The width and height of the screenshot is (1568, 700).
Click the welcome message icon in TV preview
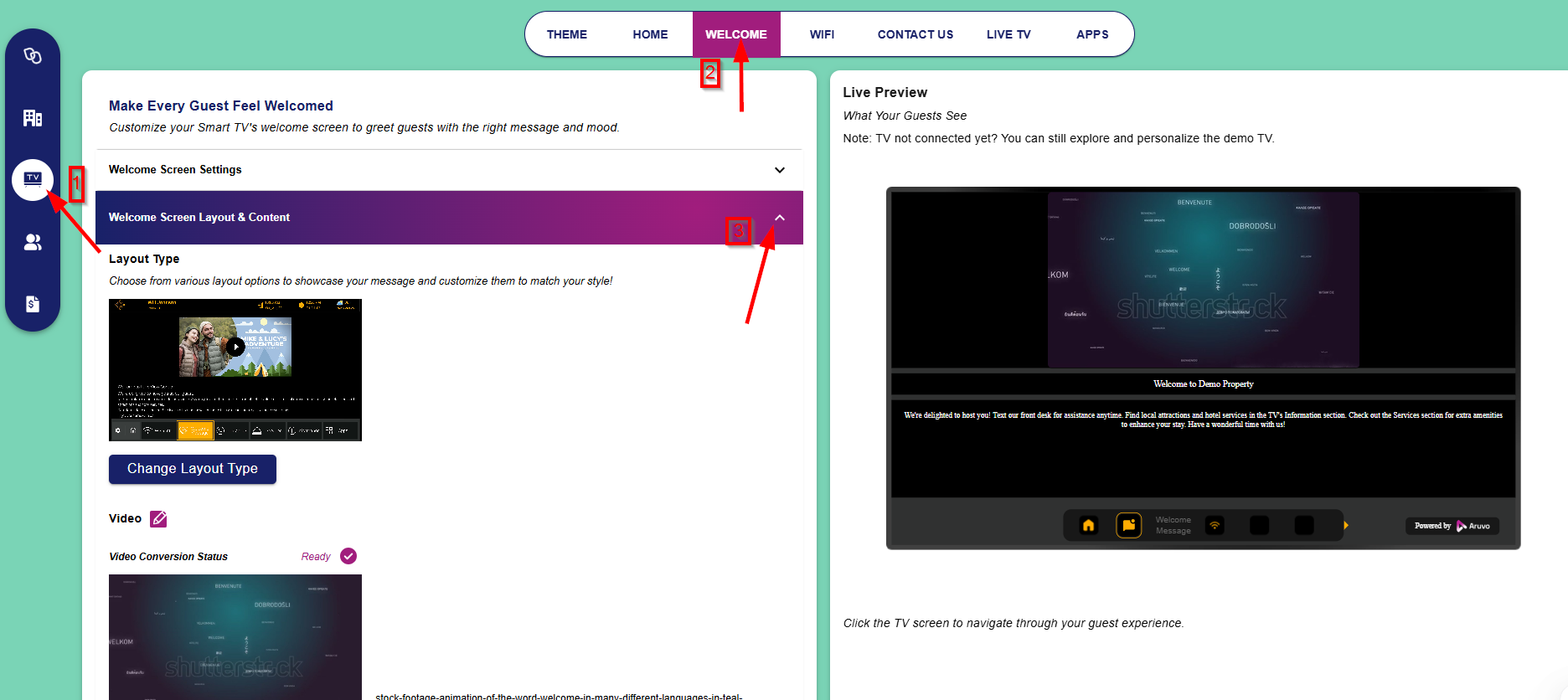click(x=1129, y=526)
